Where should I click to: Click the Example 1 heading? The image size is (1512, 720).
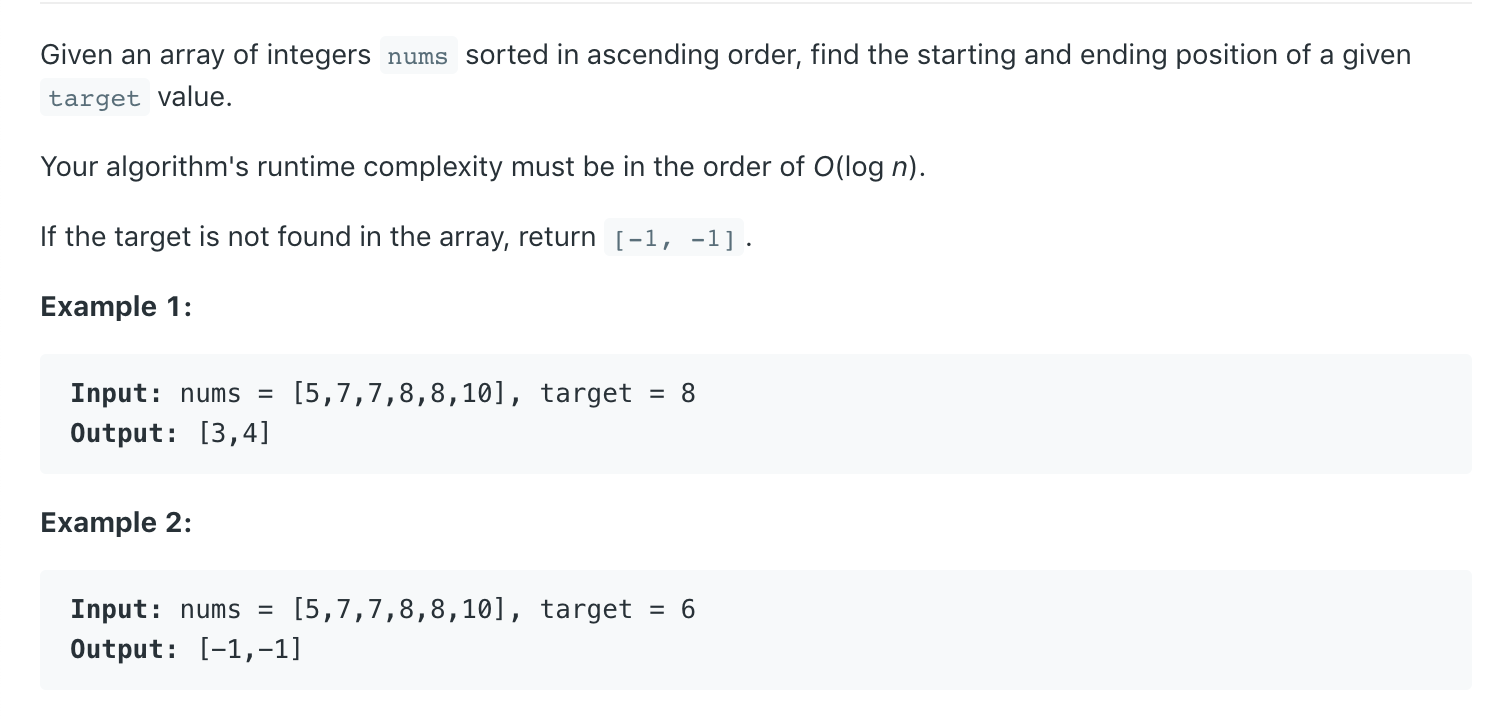(116, 306)
